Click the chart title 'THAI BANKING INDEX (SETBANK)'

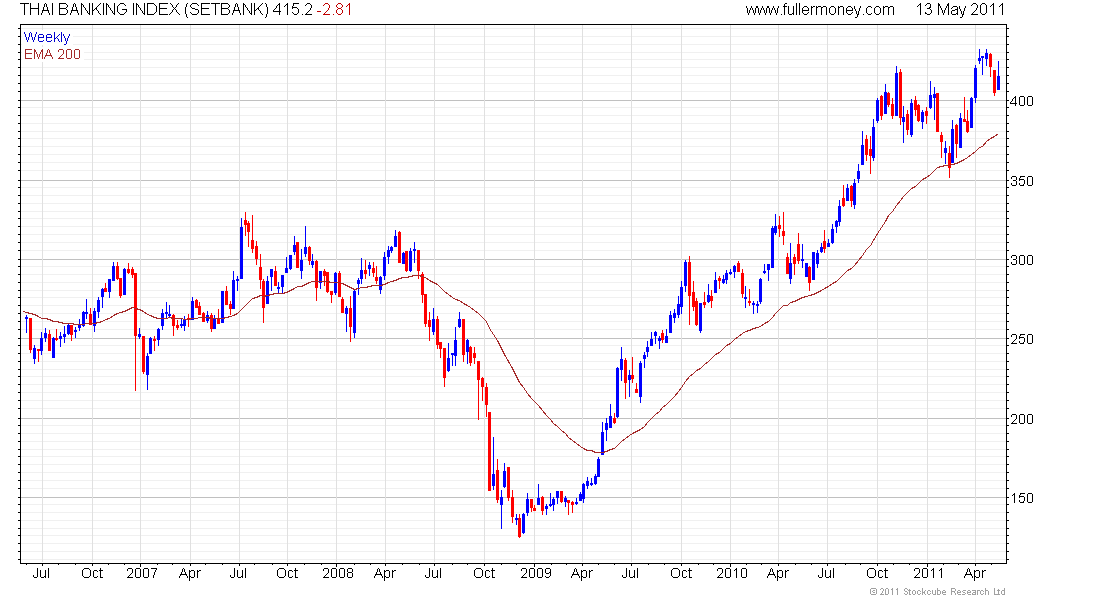pyautogui.click(x=143, y=10)
